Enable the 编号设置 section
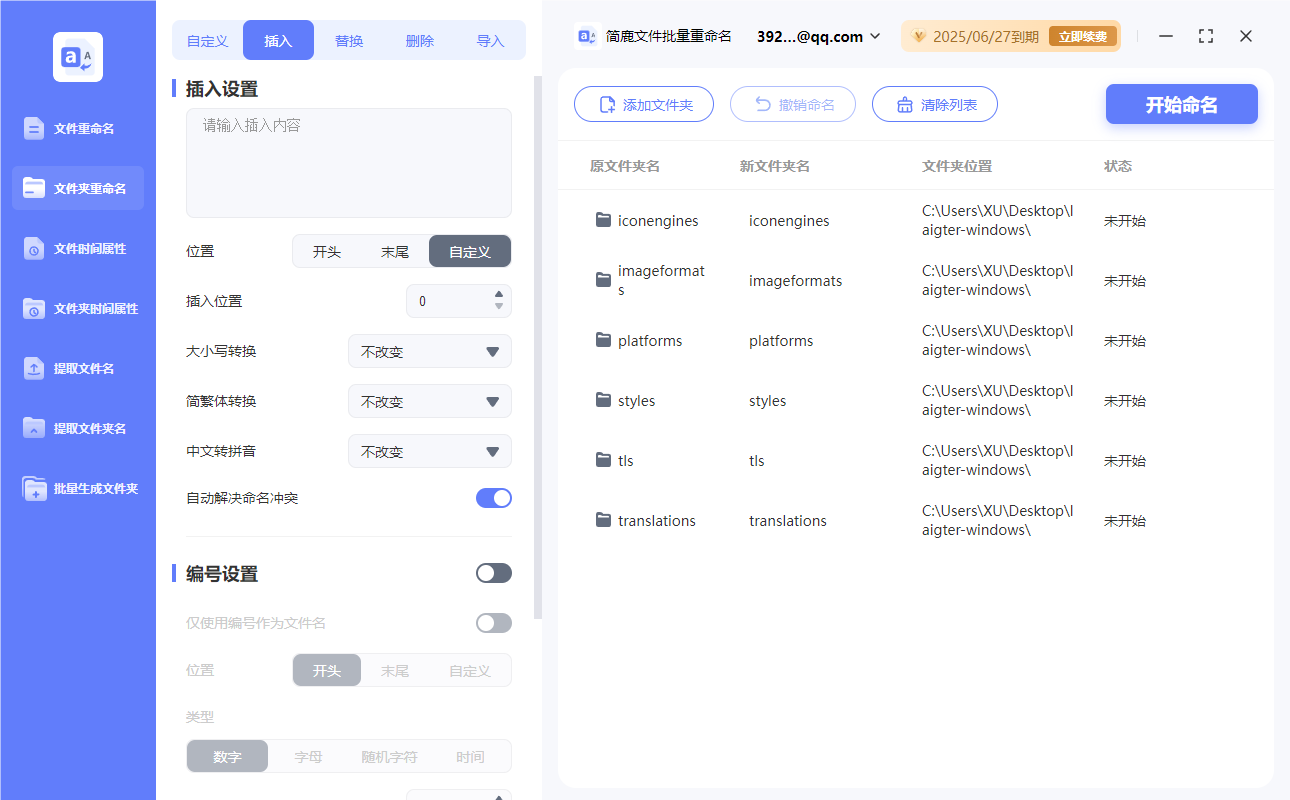The height and width of the screenshot is (800, 1290). tap(493, 572)
